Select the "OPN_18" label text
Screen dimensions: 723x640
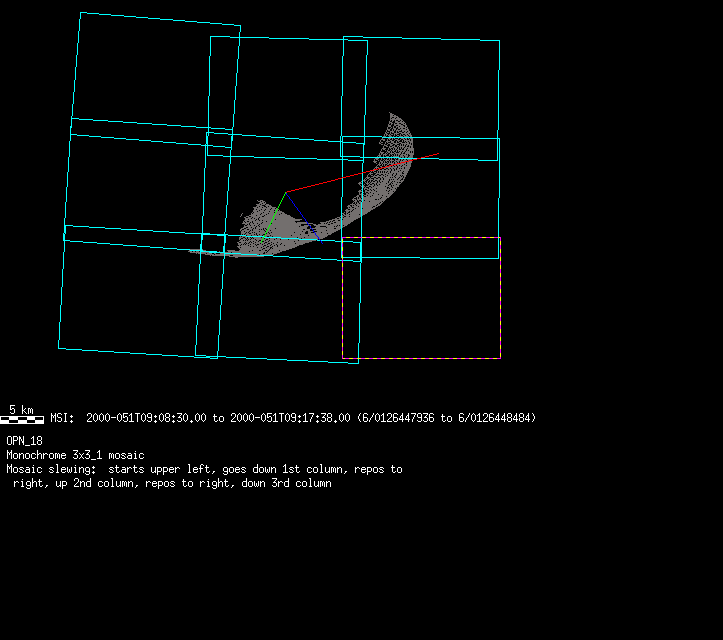[24, 441]
